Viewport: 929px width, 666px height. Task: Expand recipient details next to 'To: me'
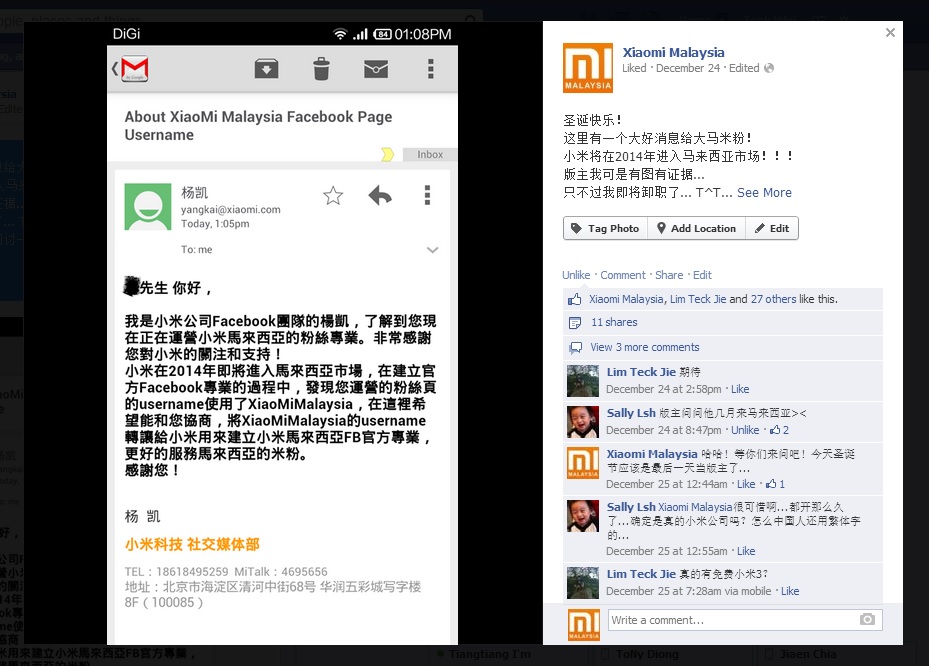coord(433,250)
